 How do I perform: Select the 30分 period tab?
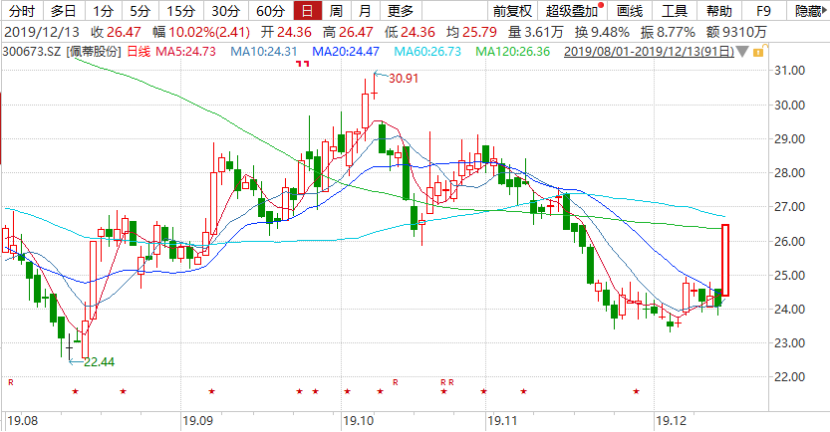click(x=226, y=11)
